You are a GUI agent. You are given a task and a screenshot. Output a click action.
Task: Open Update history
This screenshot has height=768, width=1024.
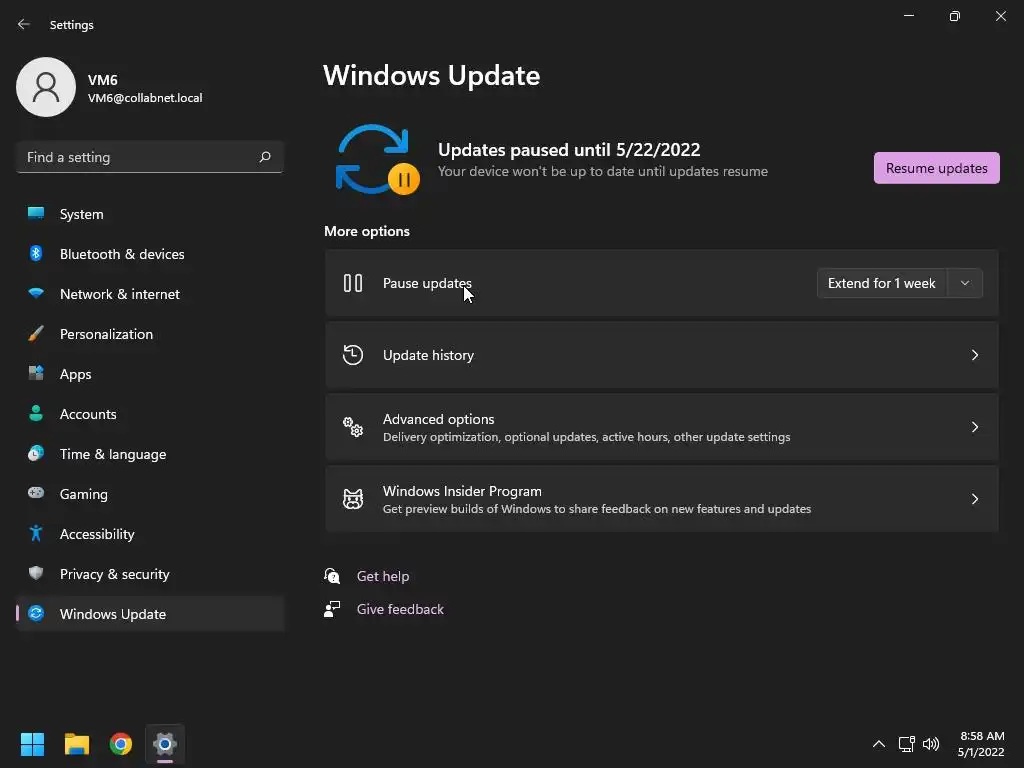click(662, 355)
